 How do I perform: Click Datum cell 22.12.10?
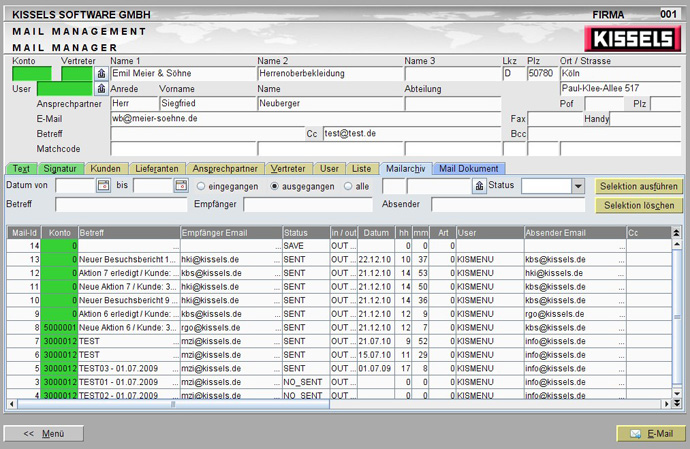coord(374,260)
